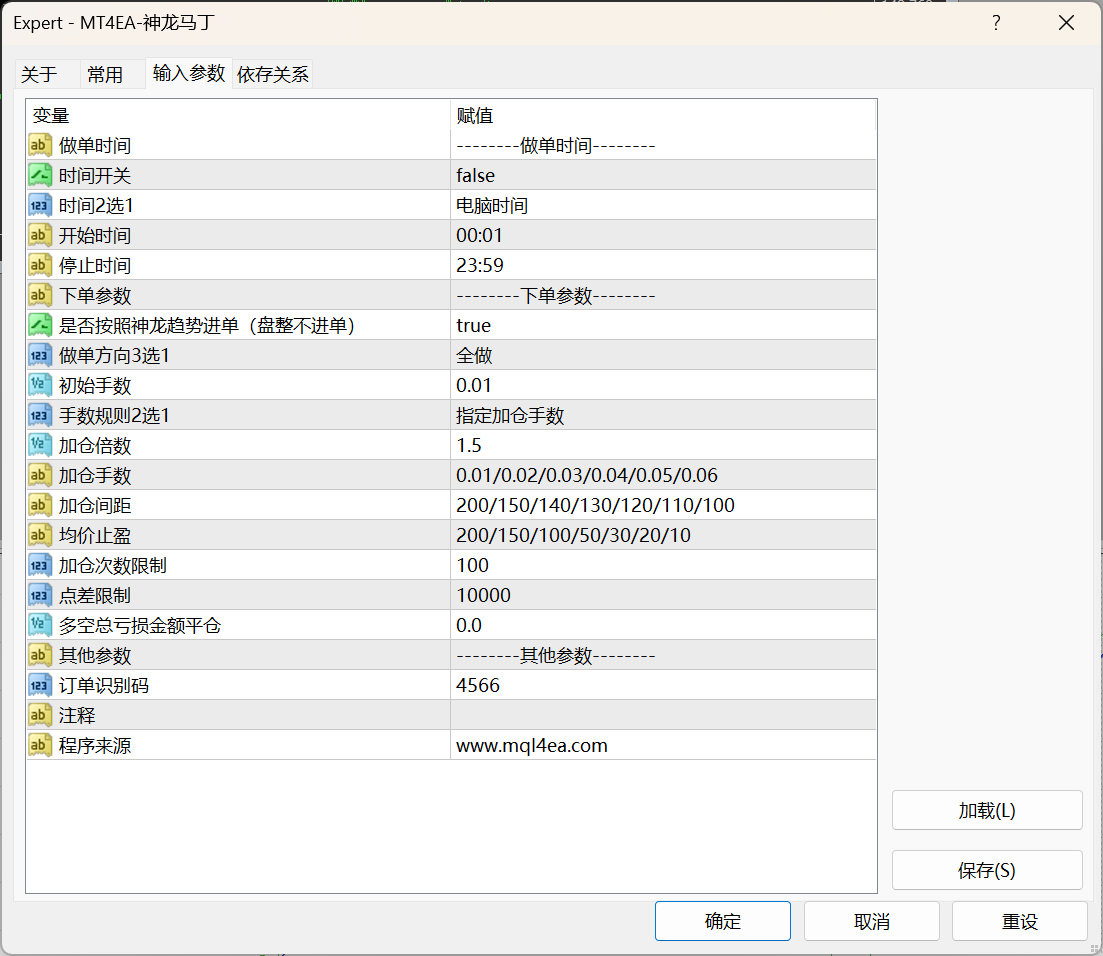Viewport: 1103px width, 956px height.
Task: Click the 加载(L) button
Action: [x=986, y=810]
